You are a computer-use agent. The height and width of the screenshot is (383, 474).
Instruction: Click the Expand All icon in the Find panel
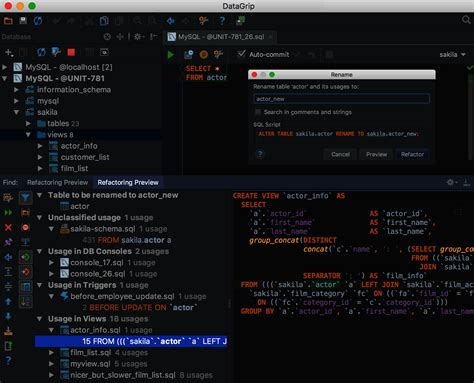tap(8, 272)
